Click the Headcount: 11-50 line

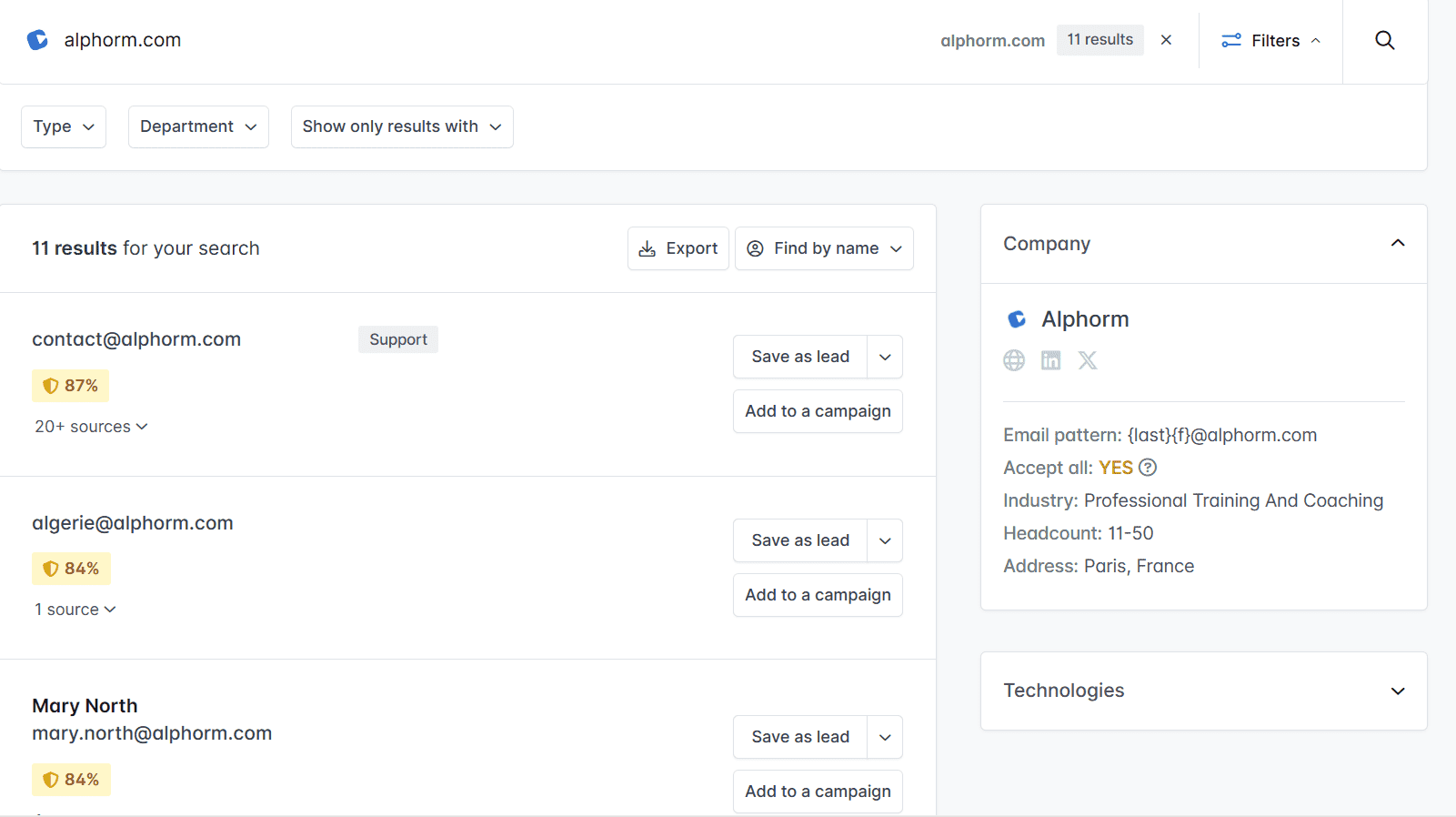pyautogui.click(x=1078, y=533)
